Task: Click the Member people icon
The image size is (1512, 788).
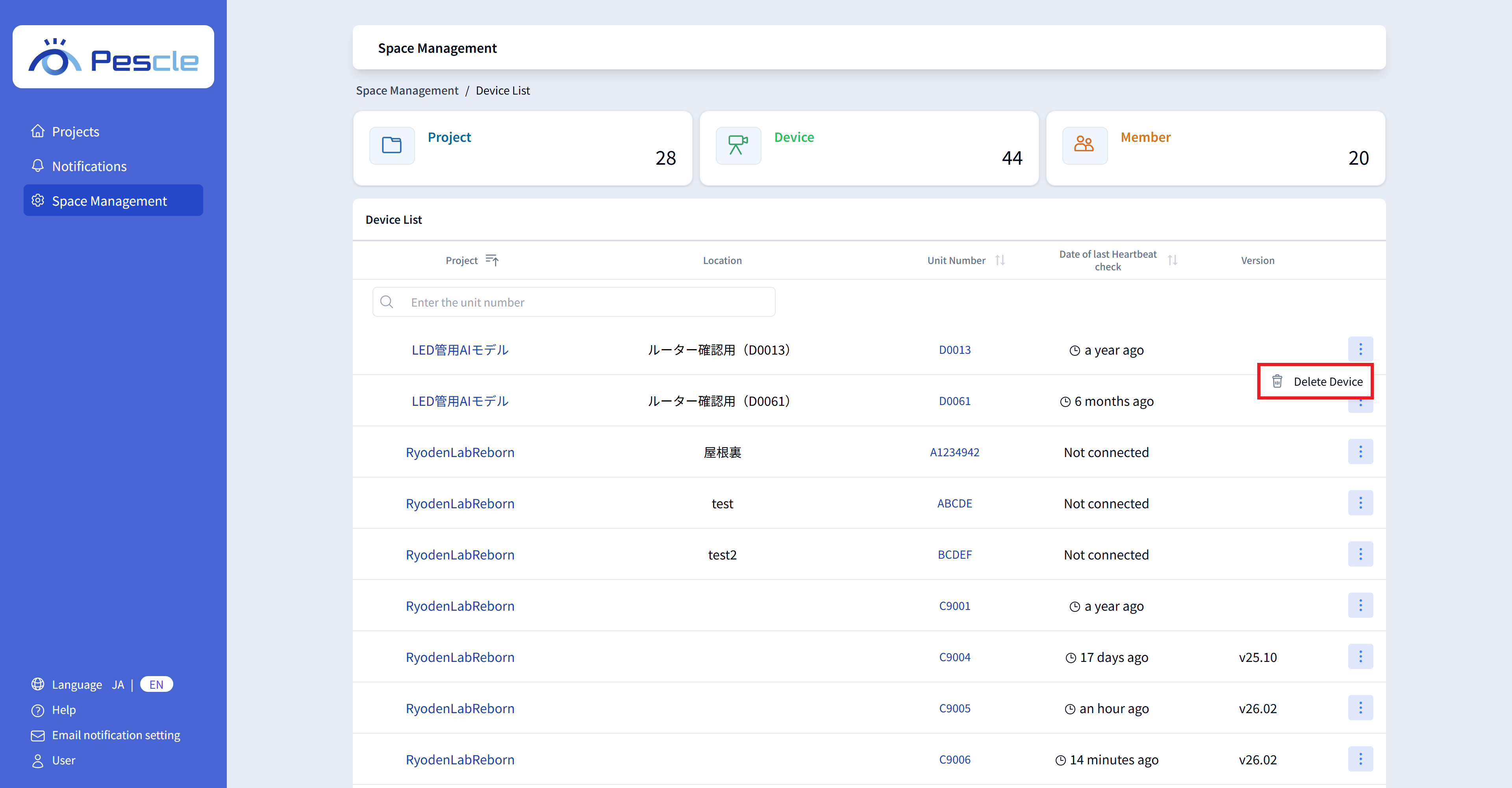Action: coord(1084,145)
